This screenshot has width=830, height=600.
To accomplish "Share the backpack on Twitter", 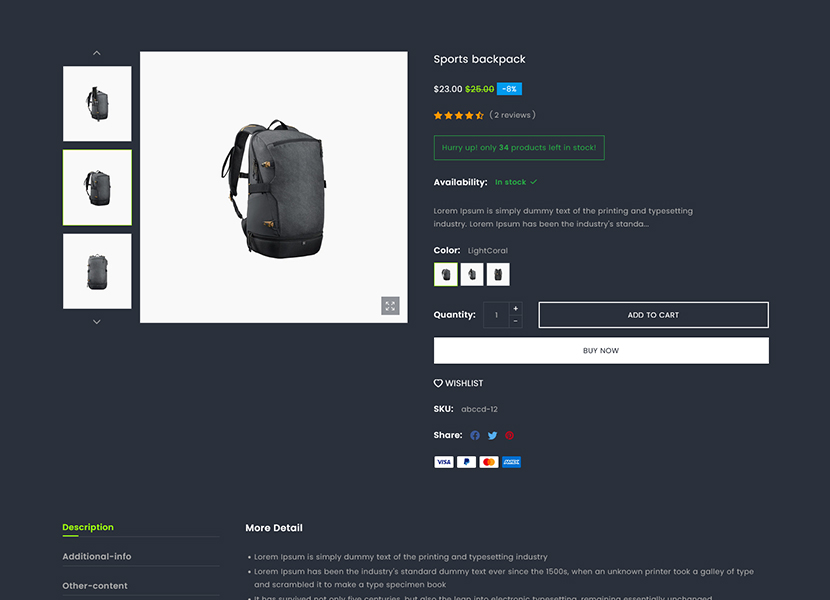I will tap(492, 435).
